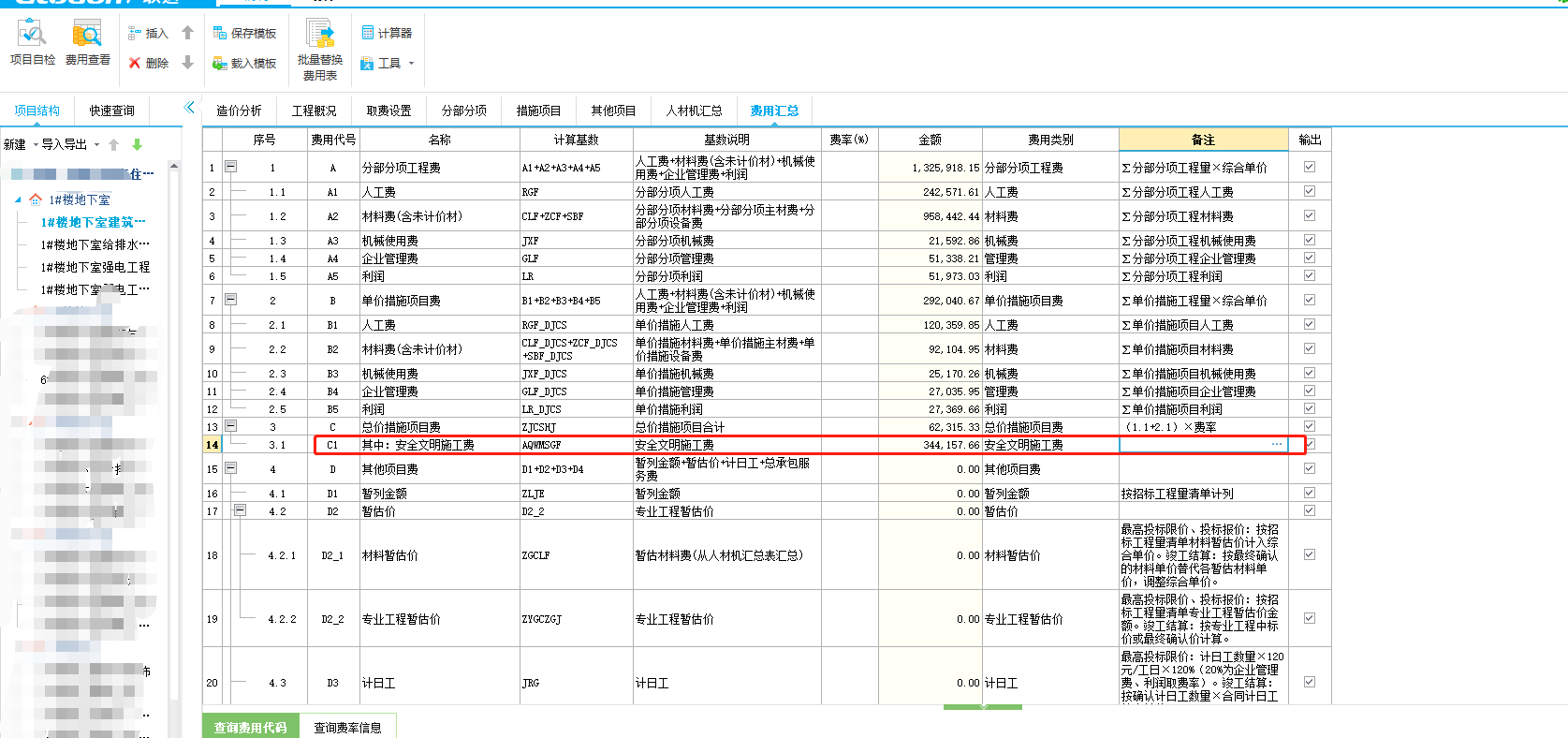The height and width of the screenshot is (738, 1568).
Task: Open ellipsis in 安全文明施工费 remark cell
Action: [x=1277, y=444]
